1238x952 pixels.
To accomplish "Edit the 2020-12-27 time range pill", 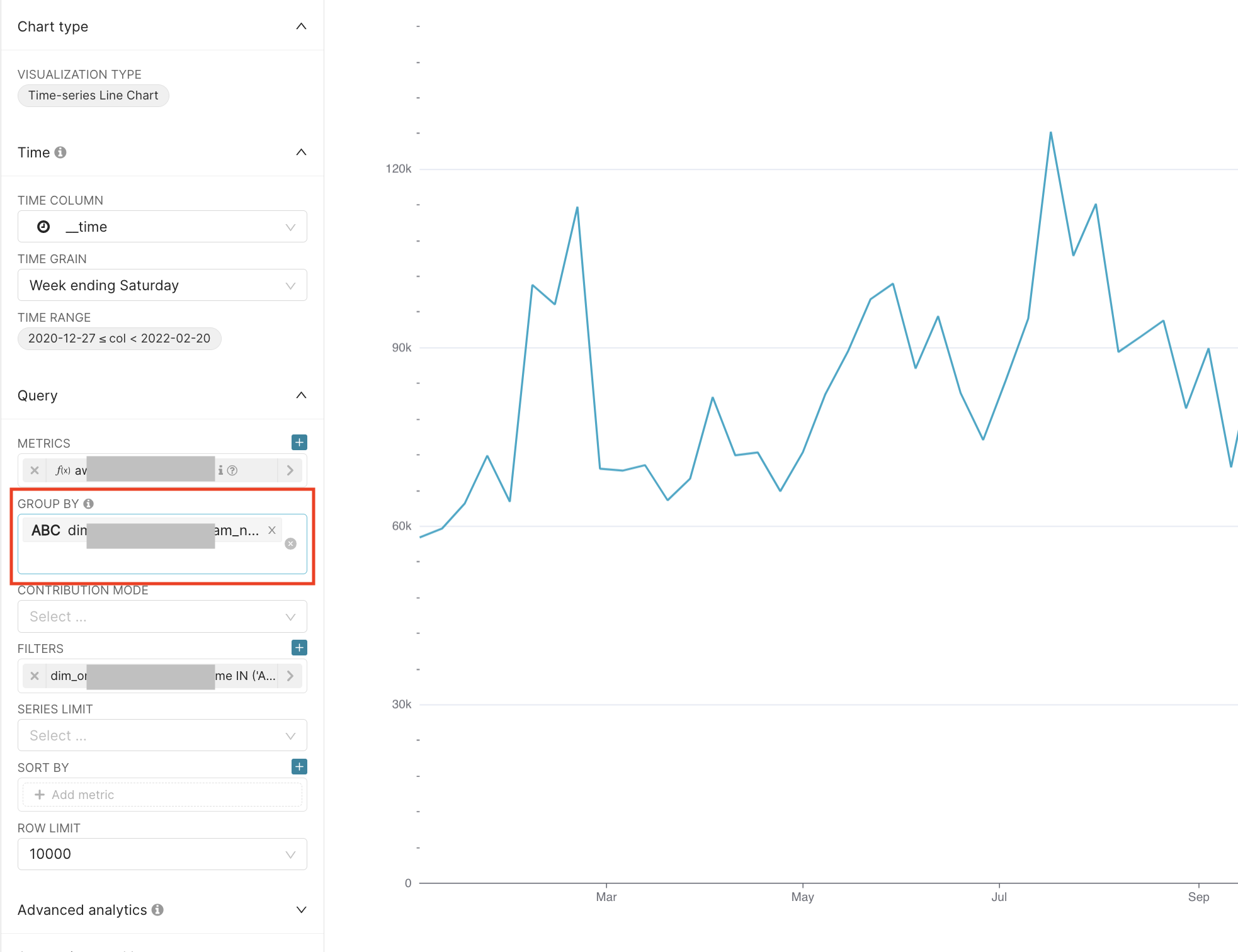I will click(119, 338).
